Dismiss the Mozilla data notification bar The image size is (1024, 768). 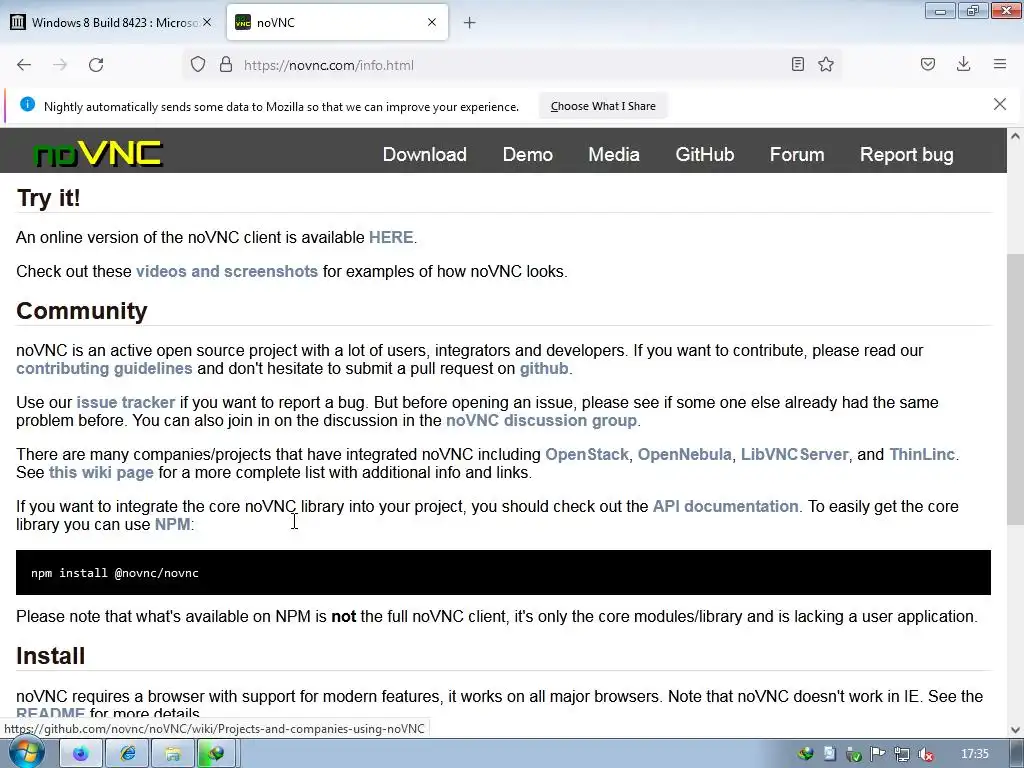1000,104
